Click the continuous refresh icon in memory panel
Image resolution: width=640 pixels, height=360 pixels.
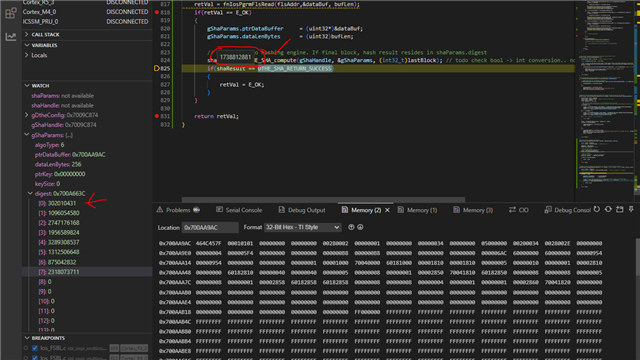[x=608, y=209]
